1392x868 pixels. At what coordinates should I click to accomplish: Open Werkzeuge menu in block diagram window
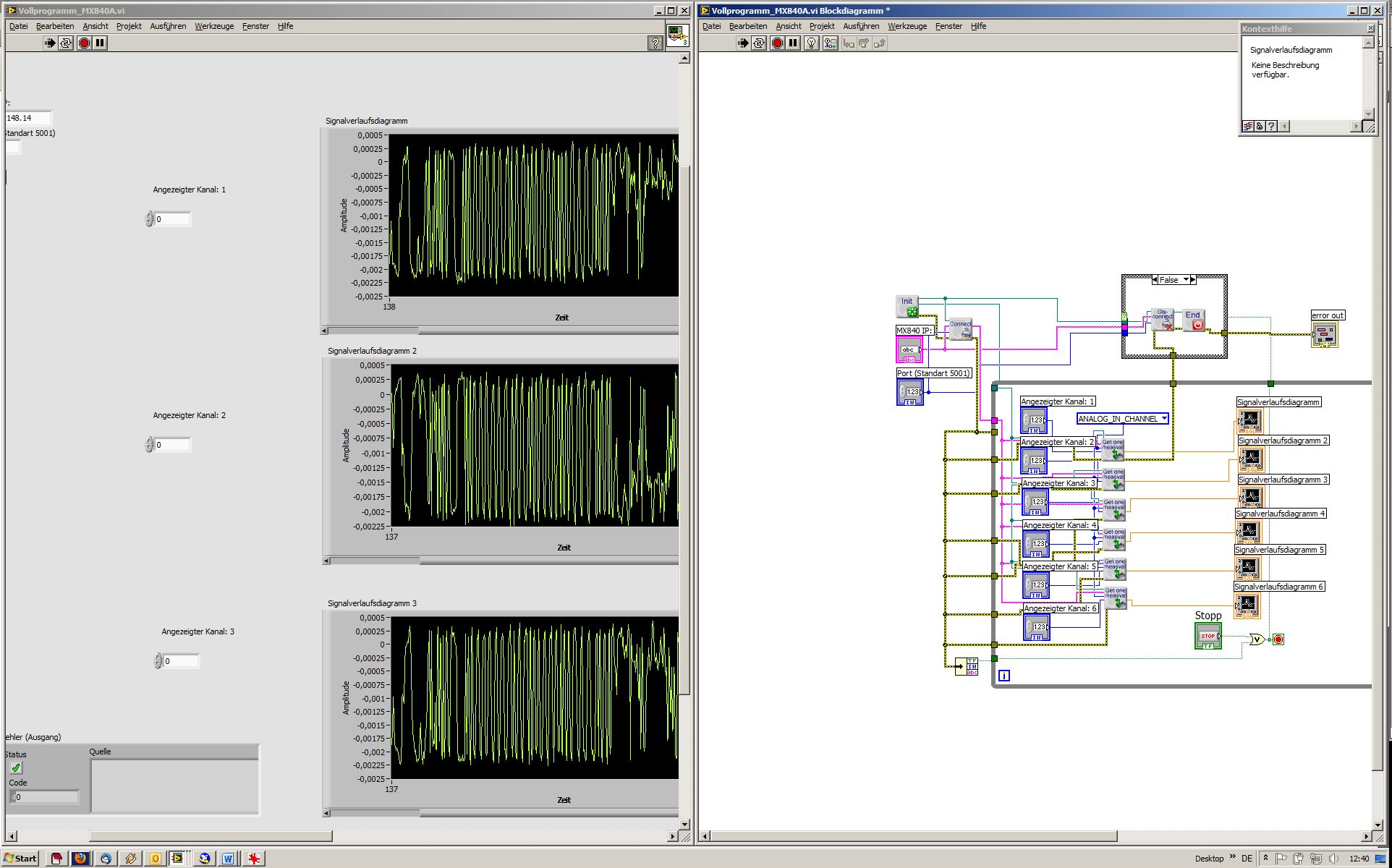click(907, 26)
